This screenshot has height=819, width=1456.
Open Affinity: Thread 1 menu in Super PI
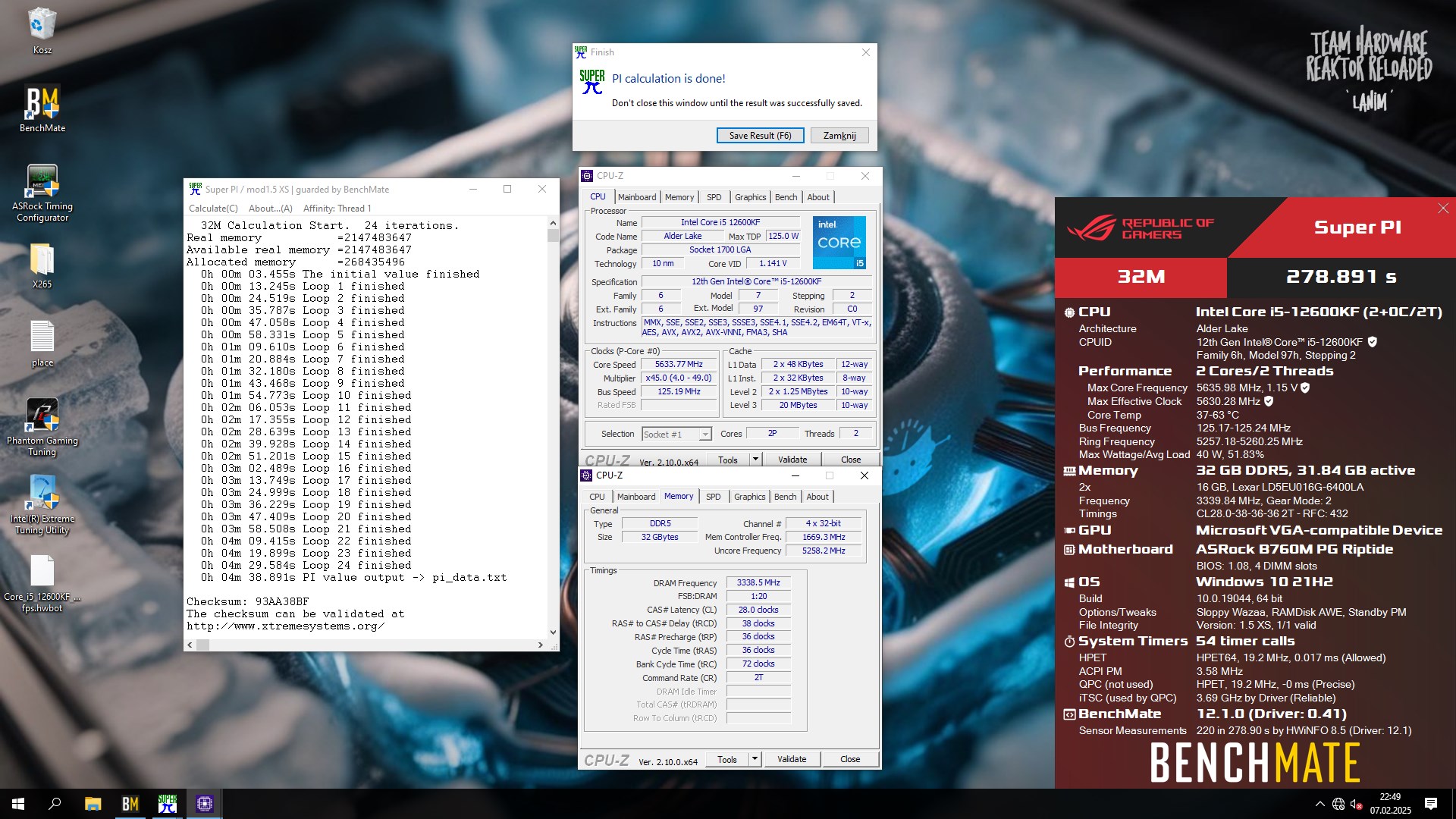(x=337, y=209)
